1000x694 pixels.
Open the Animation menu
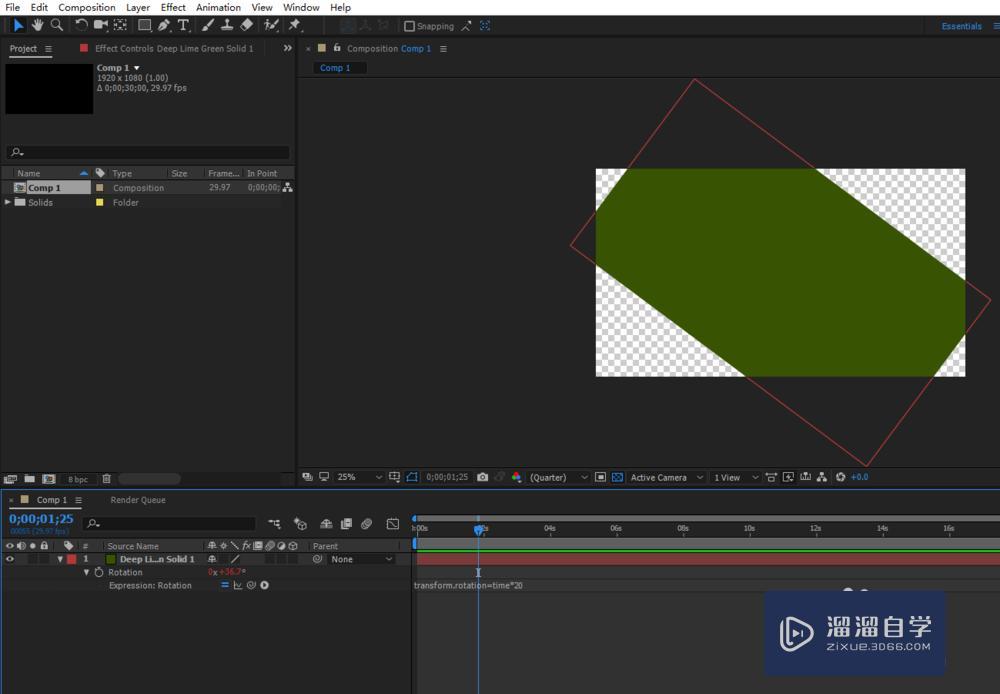(x=218, y=8)
